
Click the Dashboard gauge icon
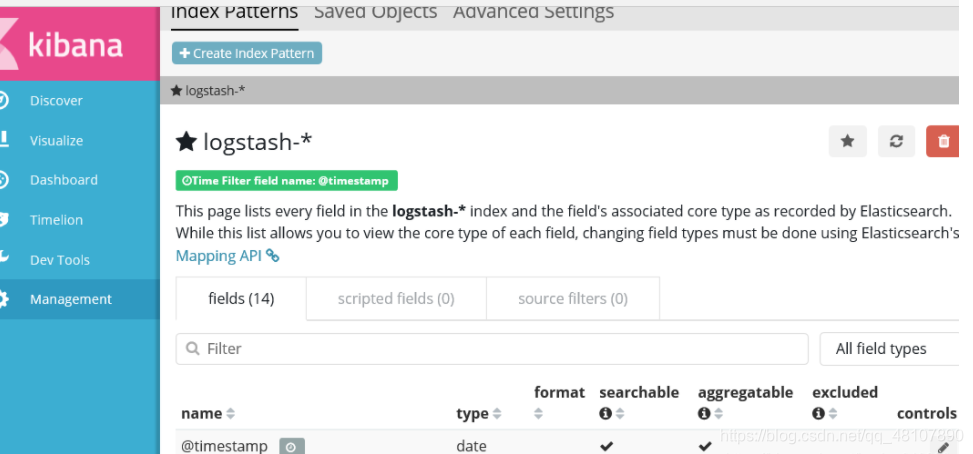pyautogui.click(x=3, y=180)
